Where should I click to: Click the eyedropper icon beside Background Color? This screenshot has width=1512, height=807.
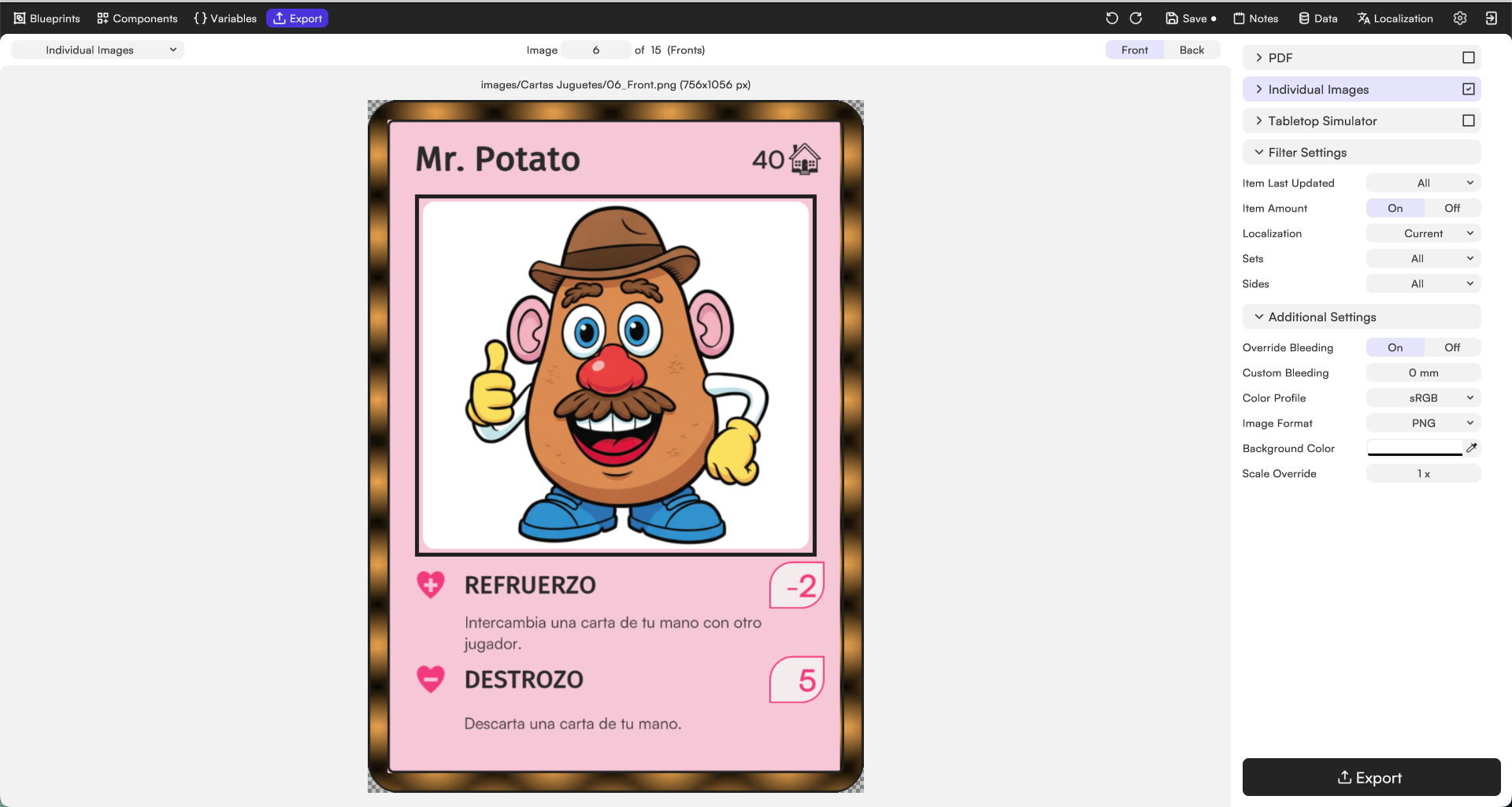pos(1472,447)
